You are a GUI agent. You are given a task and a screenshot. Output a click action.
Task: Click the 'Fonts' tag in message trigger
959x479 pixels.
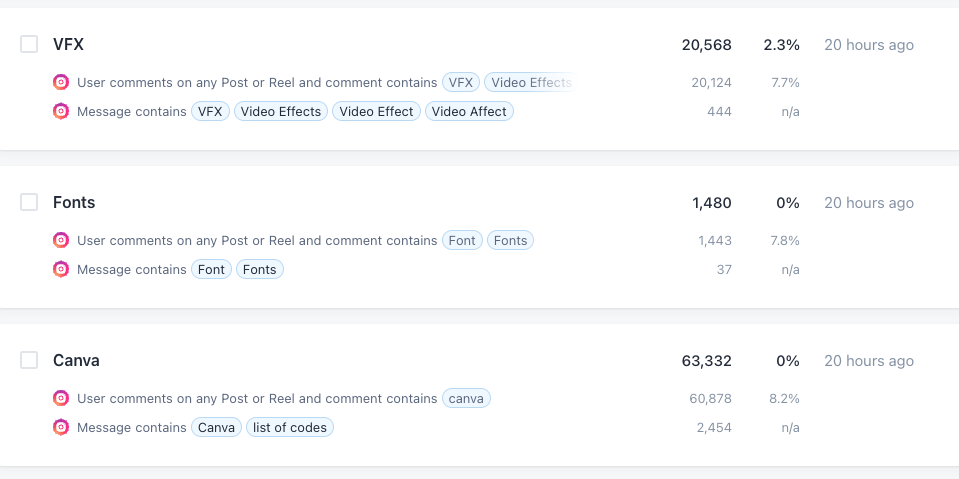[260, 269]
